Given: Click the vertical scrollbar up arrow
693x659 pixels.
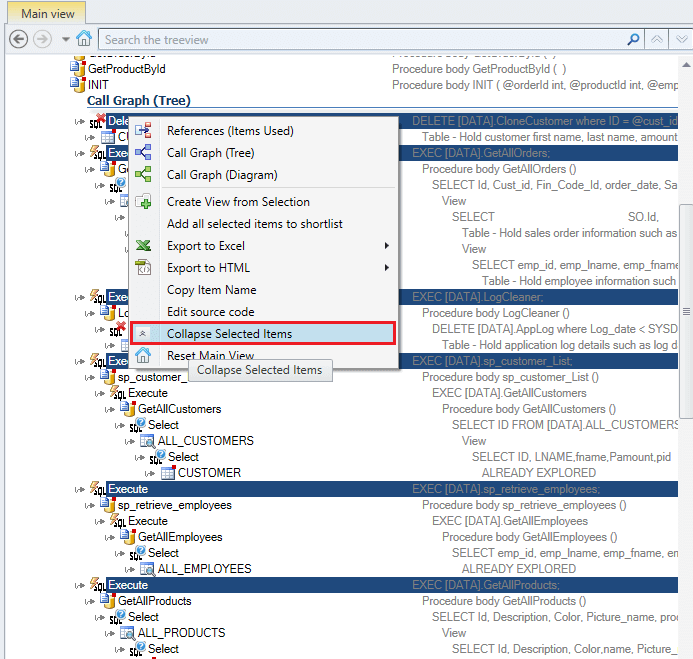Looking at the screenshot, I should point(686,65).
